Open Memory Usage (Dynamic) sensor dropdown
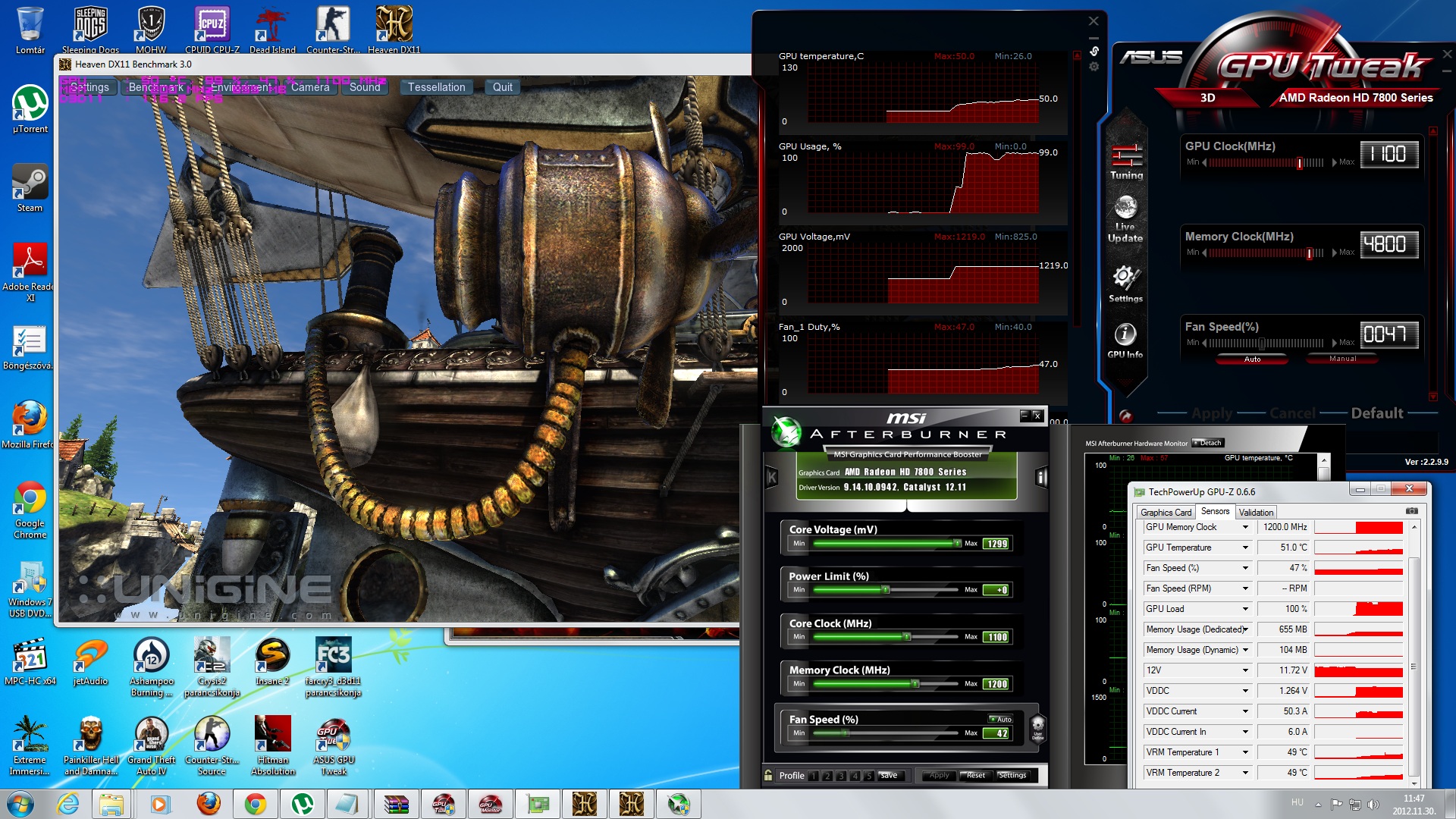Image resolution: width=1456 pixels, height=819 pixels. [x=1244, y=650]
